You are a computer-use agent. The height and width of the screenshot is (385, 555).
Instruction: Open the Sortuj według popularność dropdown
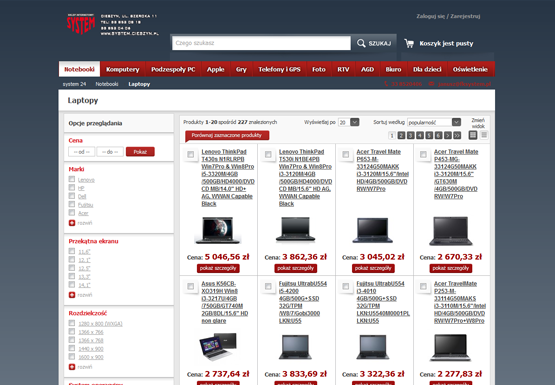click(434, 122)
